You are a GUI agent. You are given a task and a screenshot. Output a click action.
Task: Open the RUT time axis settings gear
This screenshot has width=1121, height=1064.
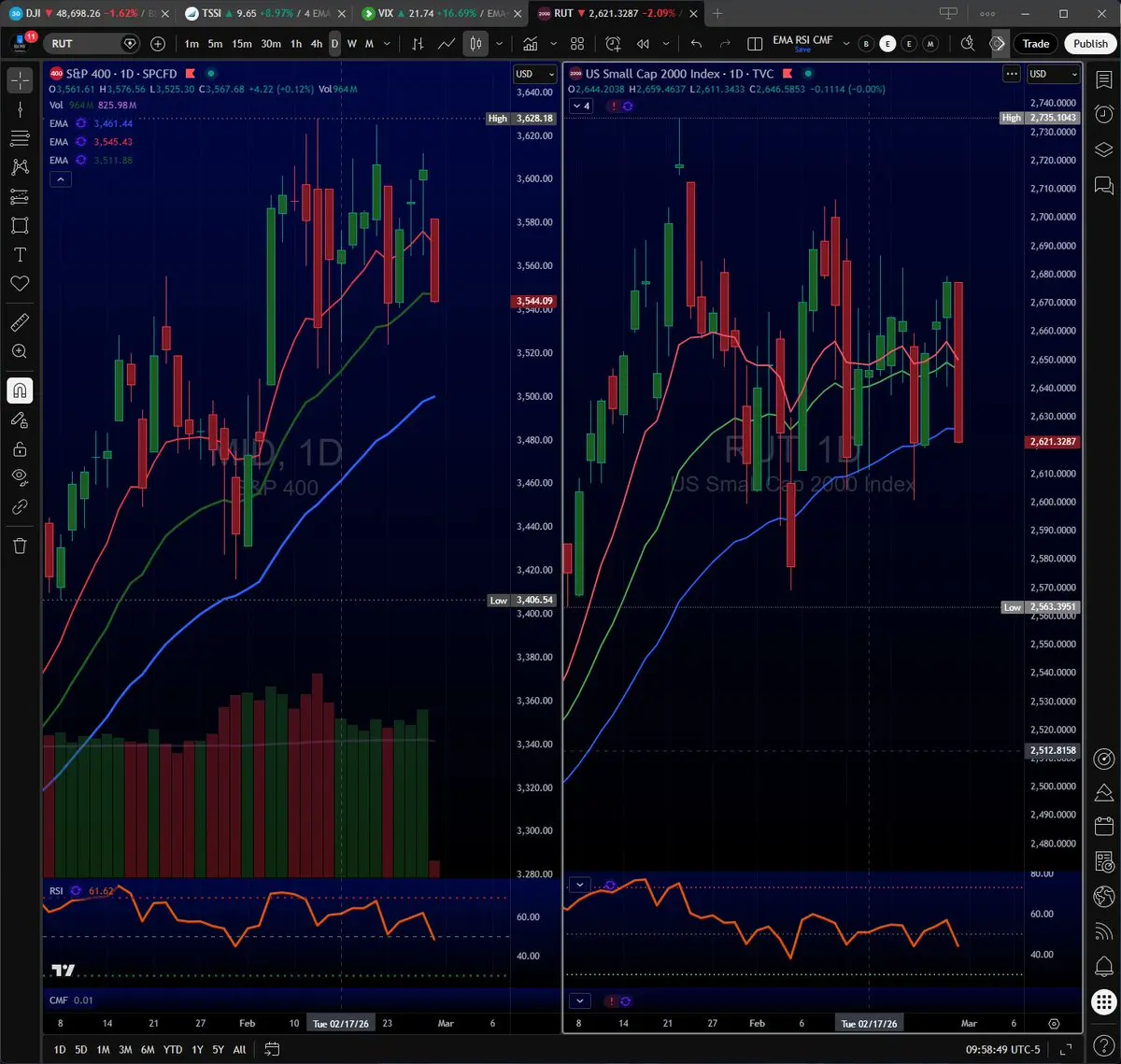pos(1054,1024)
